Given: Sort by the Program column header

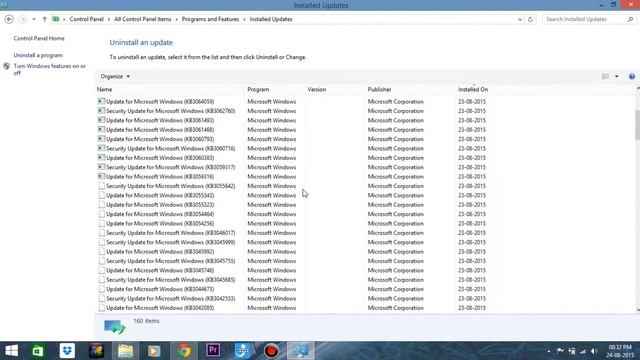Looking at the screenshot, I should [258, 89].
